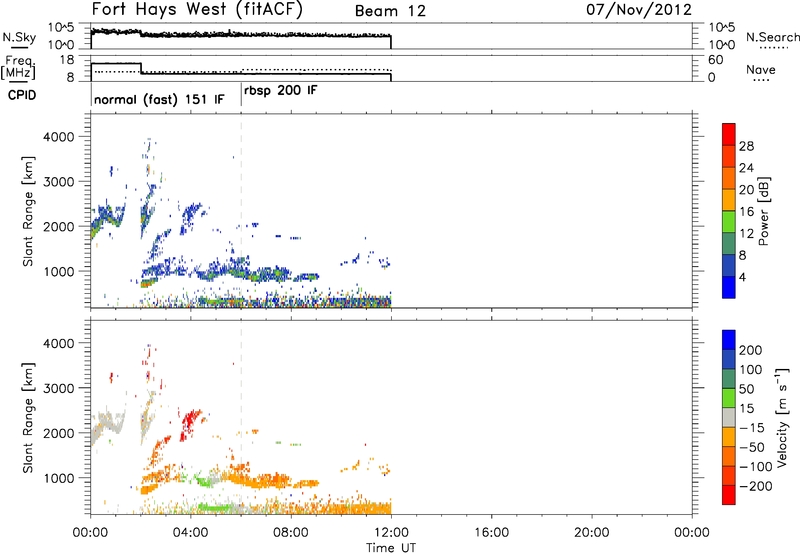This screenshot has height=554, width=800.
Task: Click the 'Freq. [MHz]' axis label
Action: pos(18,68)
